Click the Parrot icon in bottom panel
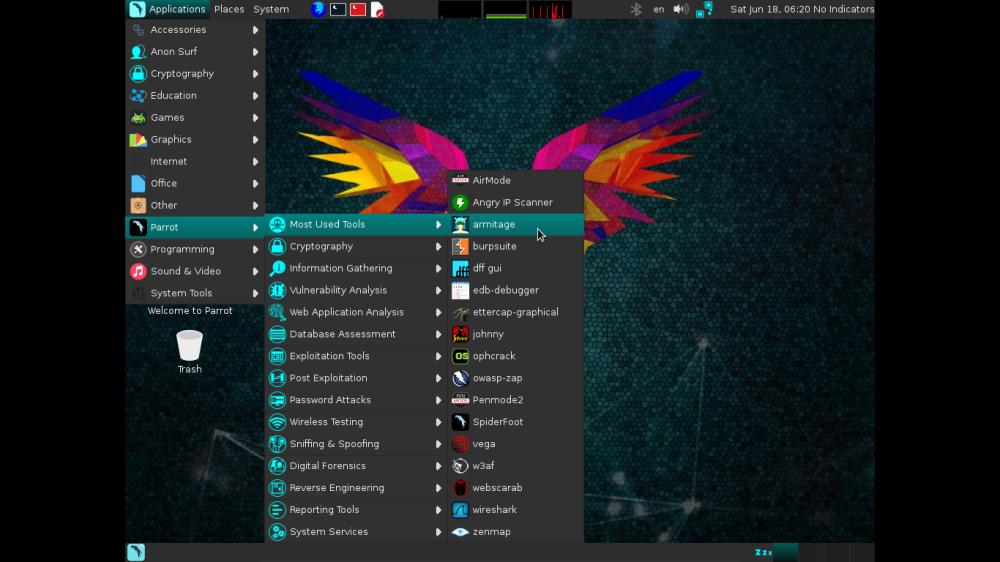This screenshot has width=1000, height=562. [x=136, y=552]
